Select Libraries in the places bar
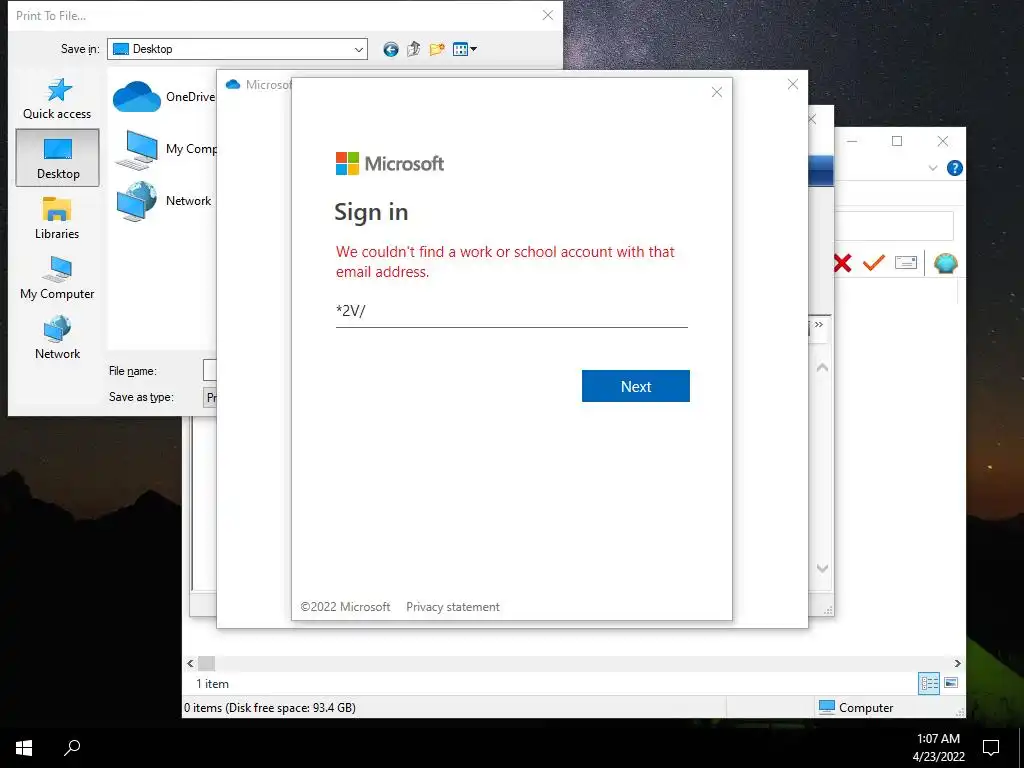Image resolution: width=1024 pixels, height=768 pixels. point(57,218)
